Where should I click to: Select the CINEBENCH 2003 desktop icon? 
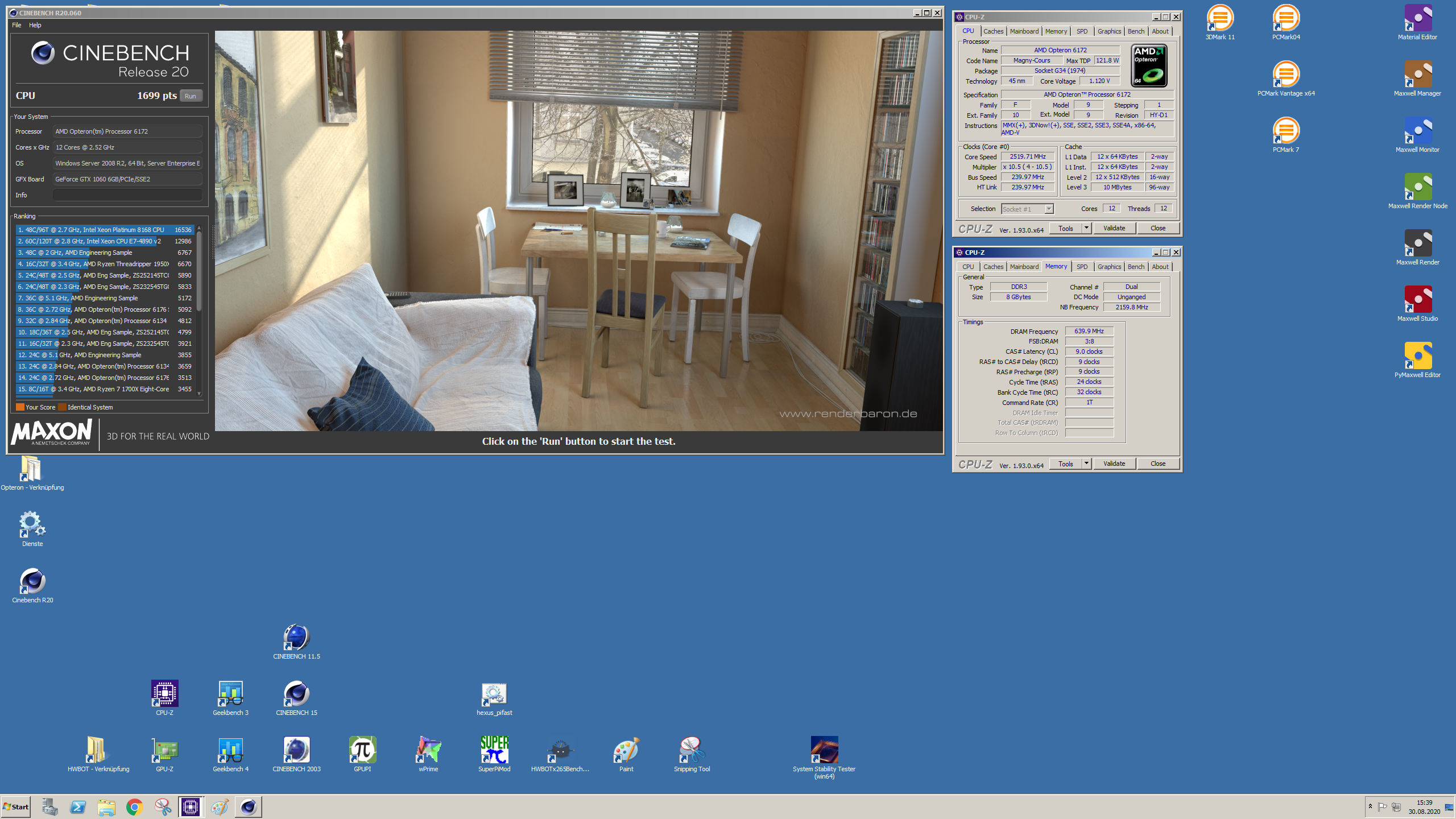pyautogui.click(x=296, y=755)
